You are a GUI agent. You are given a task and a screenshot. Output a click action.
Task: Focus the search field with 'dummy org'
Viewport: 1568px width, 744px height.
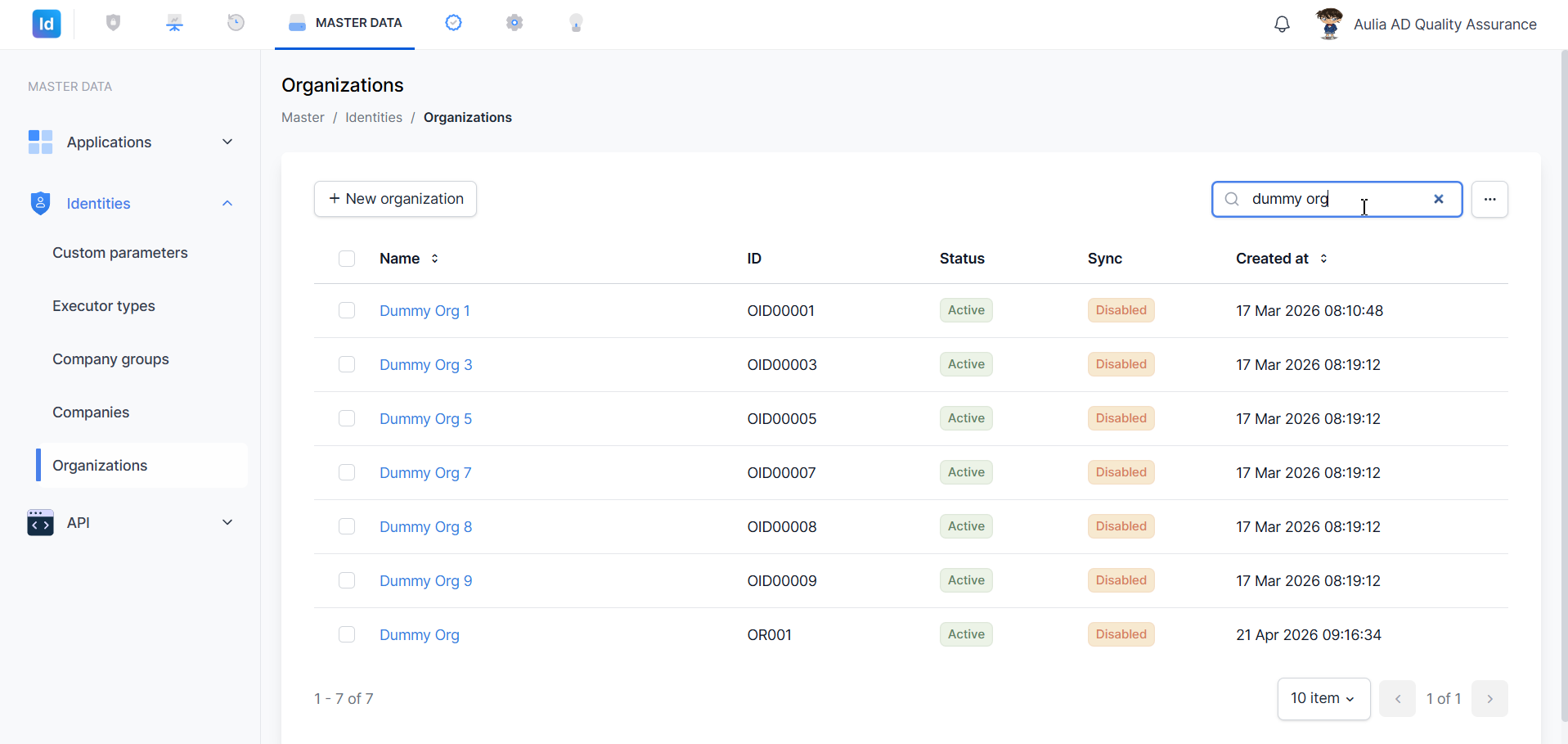[1337, 199]
